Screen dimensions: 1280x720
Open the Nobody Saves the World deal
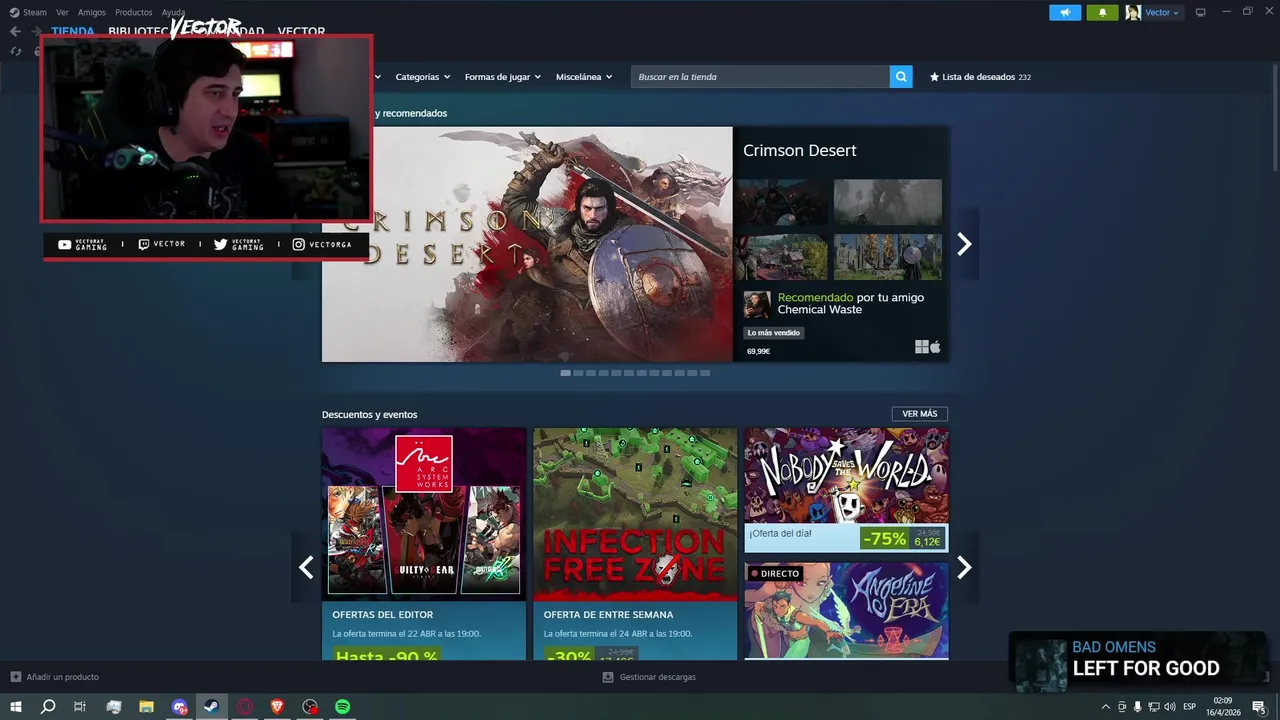click(846, 490)
